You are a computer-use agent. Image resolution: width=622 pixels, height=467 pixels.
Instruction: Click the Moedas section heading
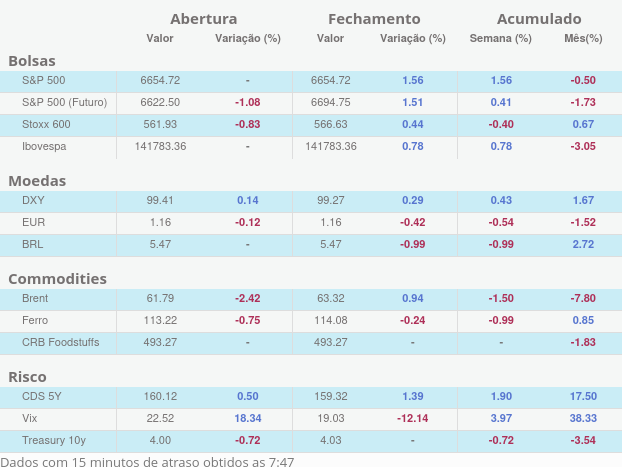(37, 181)
